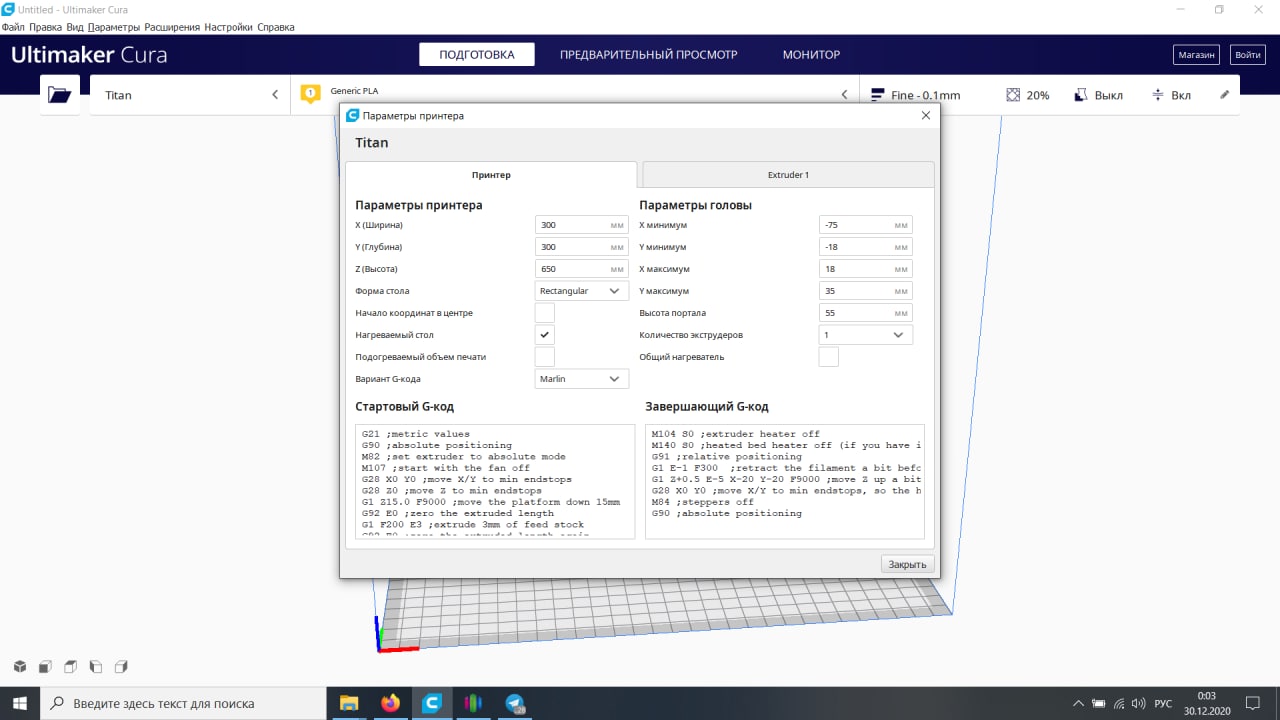
Task: Select the 'ПОДГОТОВКА' stage button
Action: pyautogui.click(x=477, y=55)
